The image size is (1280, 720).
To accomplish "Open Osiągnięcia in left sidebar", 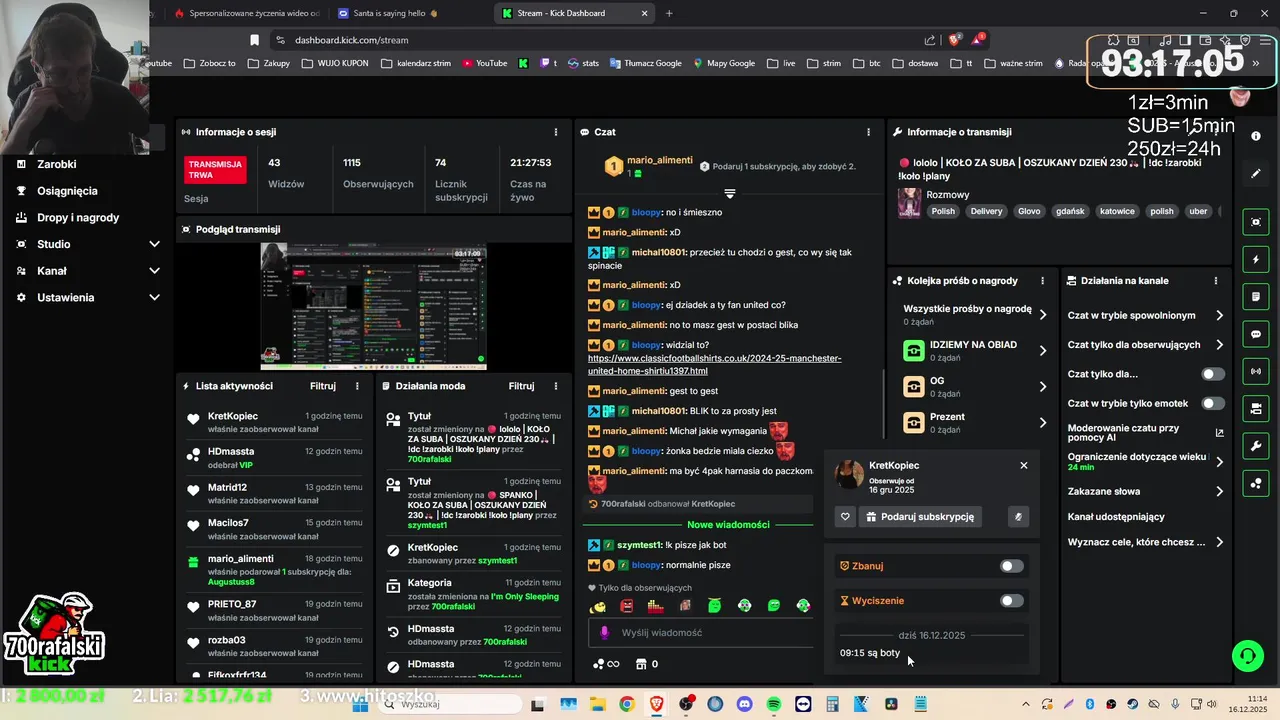I will pyautogui.click(x=67, y=191).
